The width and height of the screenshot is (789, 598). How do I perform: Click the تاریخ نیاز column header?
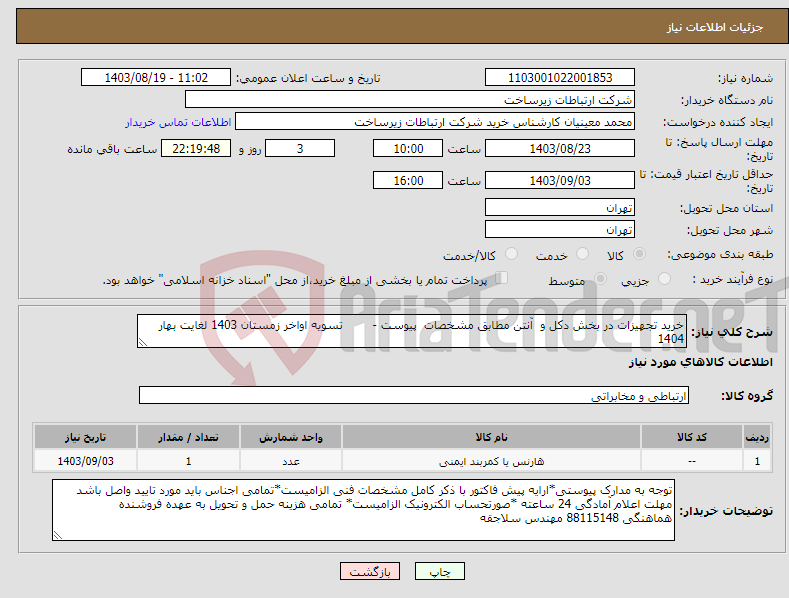(x=86, y=437)
